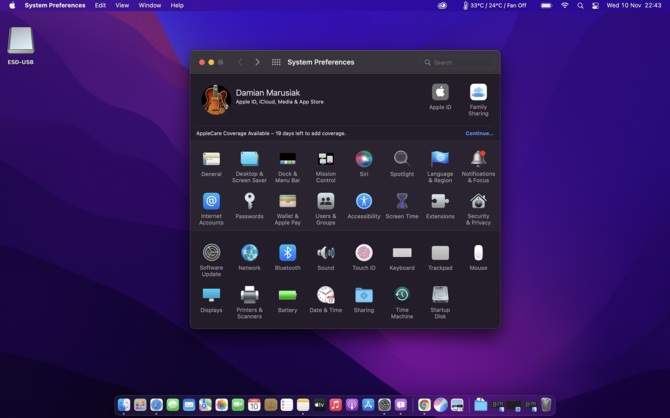Open the Edit menu
The image size is (670, 418).
(100, 5)
